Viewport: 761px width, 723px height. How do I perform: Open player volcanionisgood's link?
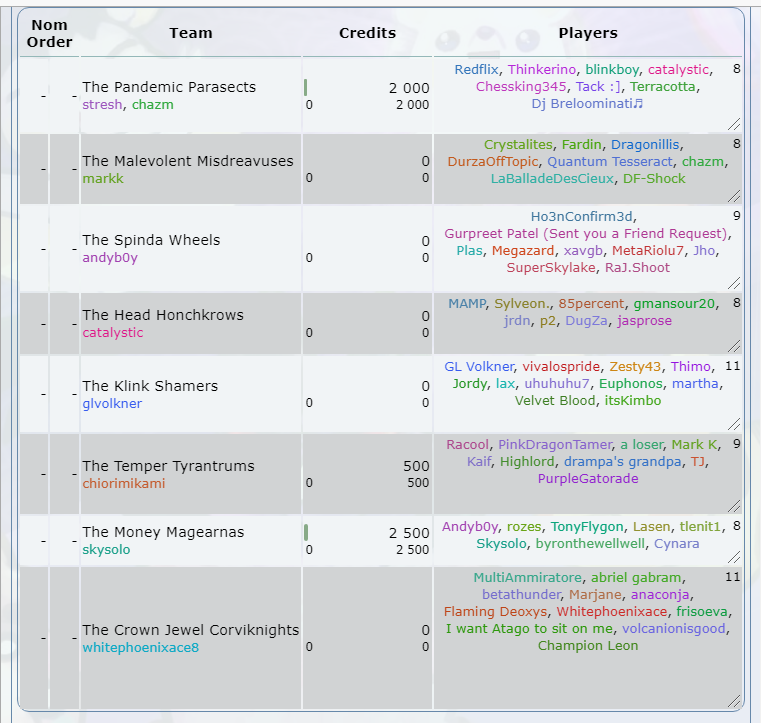coord(674,629)
